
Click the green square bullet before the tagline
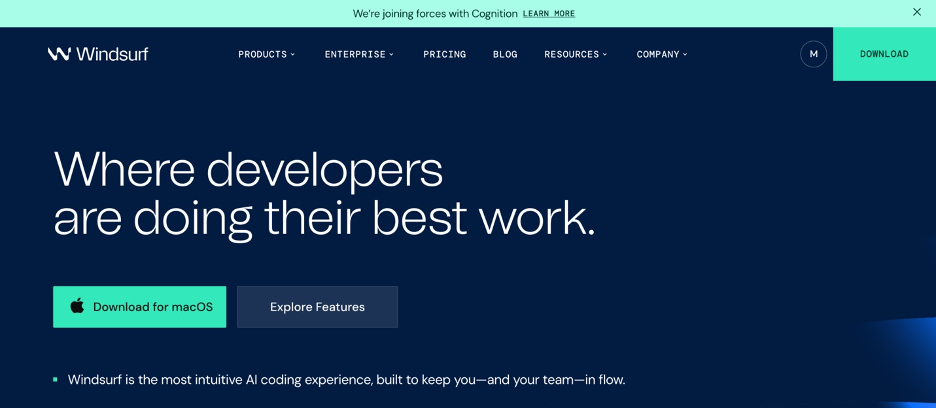point(56,380)
